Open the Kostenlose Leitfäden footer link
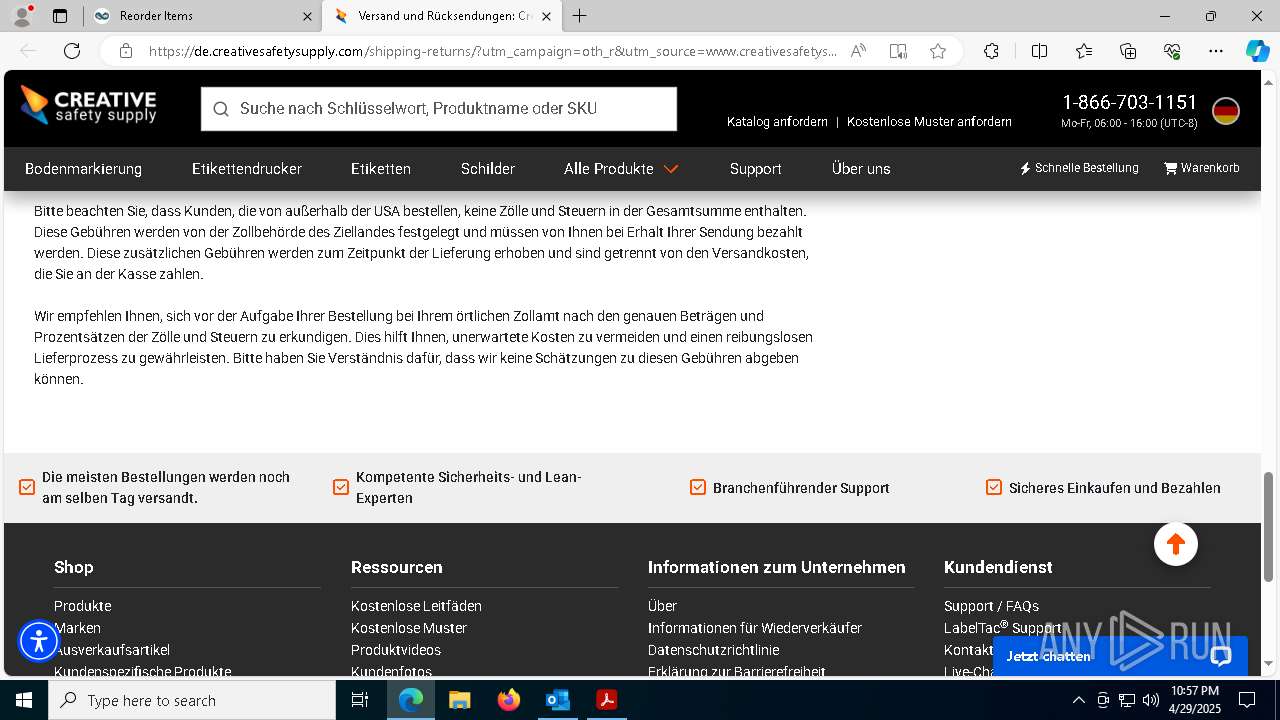Viewport: 1280px width, 720px height. [x=416, y=606]
